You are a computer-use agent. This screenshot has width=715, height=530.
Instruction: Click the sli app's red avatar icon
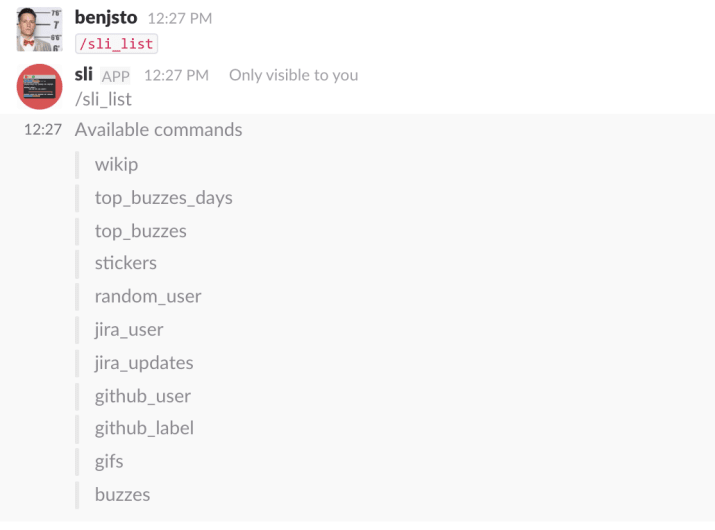click(x=40, y=87)
